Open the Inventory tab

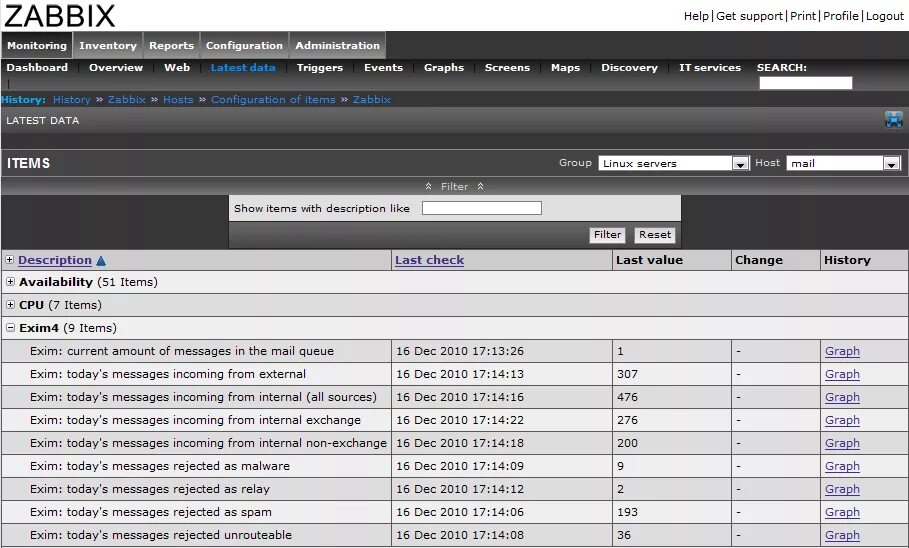[x=108, y=45]
